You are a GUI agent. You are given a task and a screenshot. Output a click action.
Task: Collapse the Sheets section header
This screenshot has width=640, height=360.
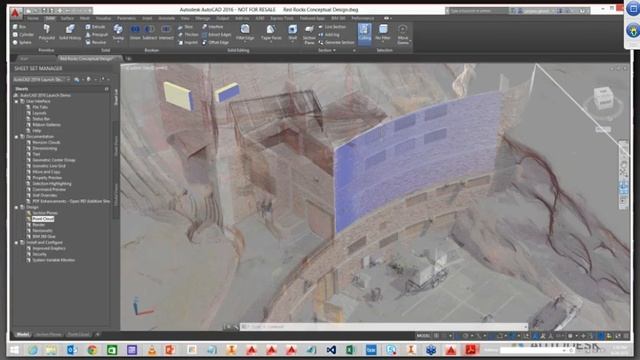(107, 89)
